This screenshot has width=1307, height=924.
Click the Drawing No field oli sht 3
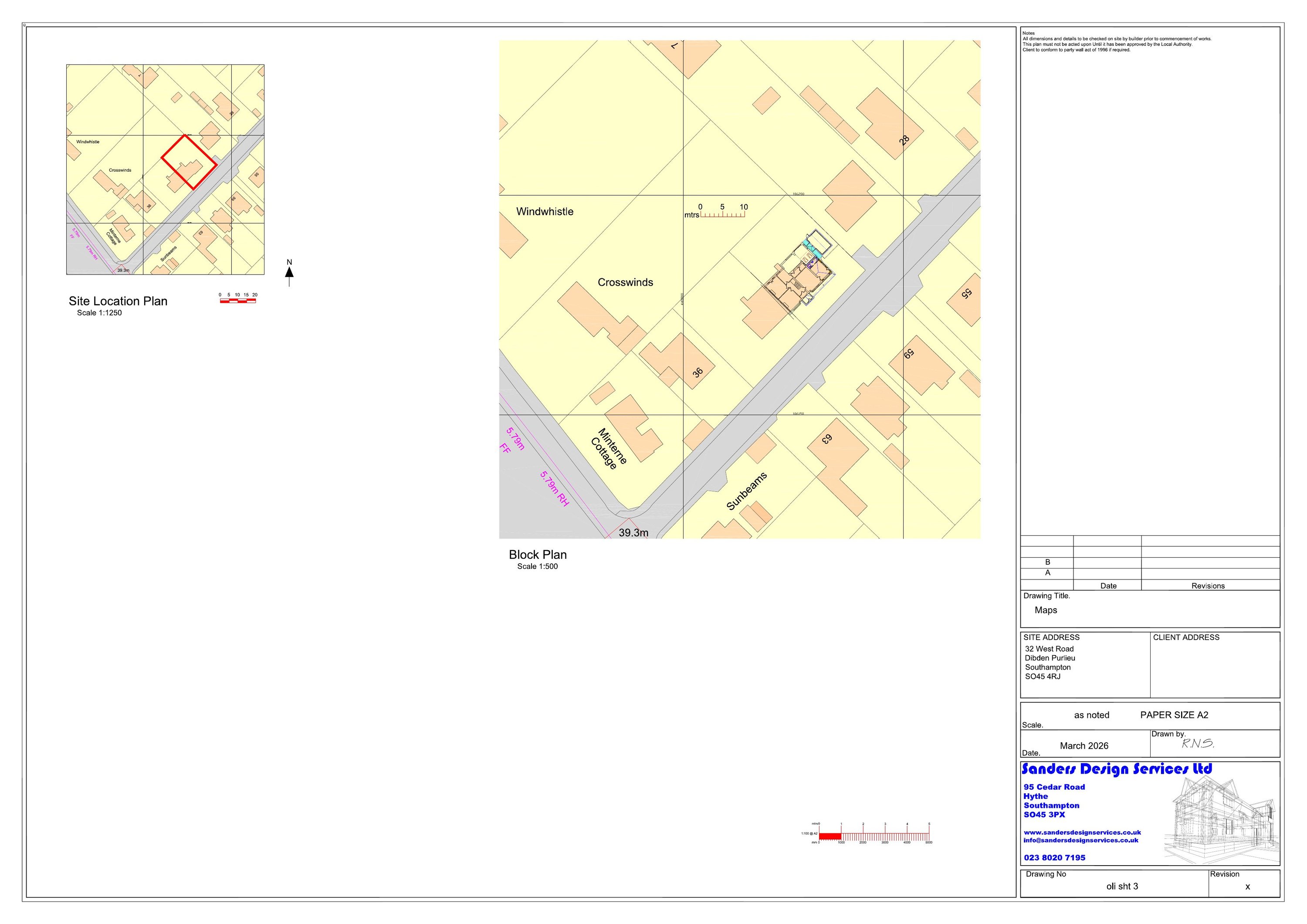tap(1122, 887)
